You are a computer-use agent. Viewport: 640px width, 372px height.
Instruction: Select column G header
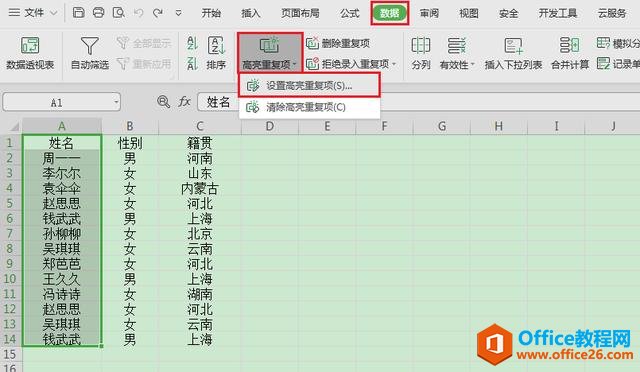coord(442,126)
